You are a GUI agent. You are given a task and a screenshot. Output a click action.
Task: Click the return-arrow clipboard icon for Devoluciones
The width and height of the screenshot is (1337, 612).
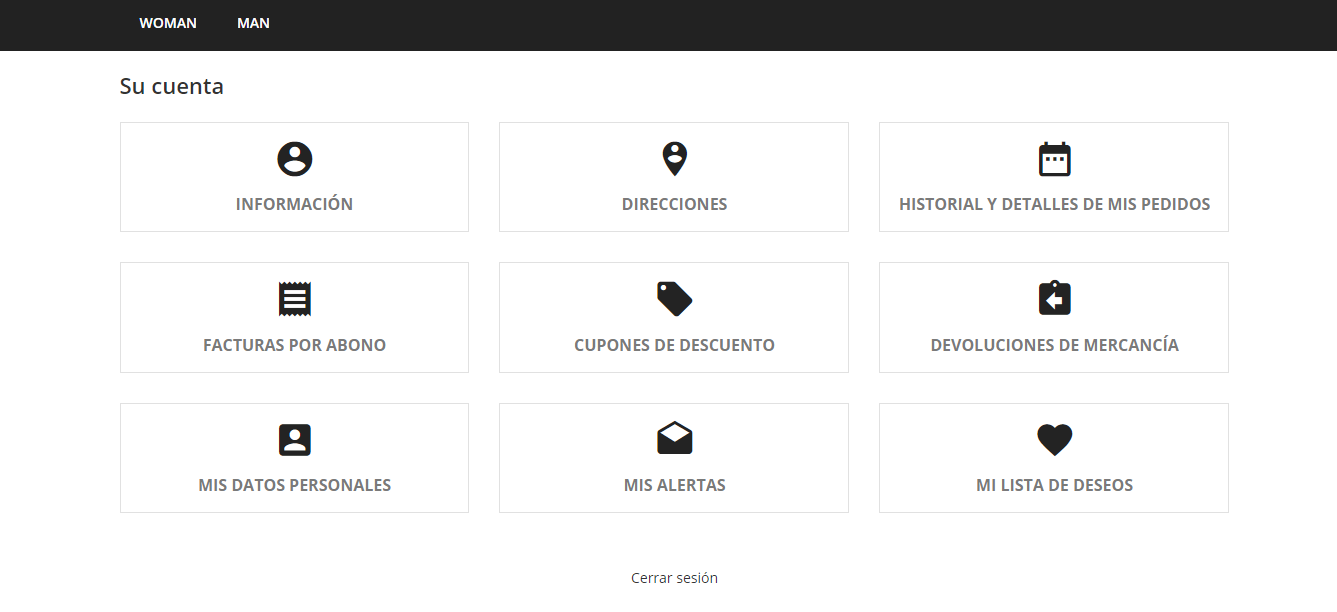click(1054, 299)
